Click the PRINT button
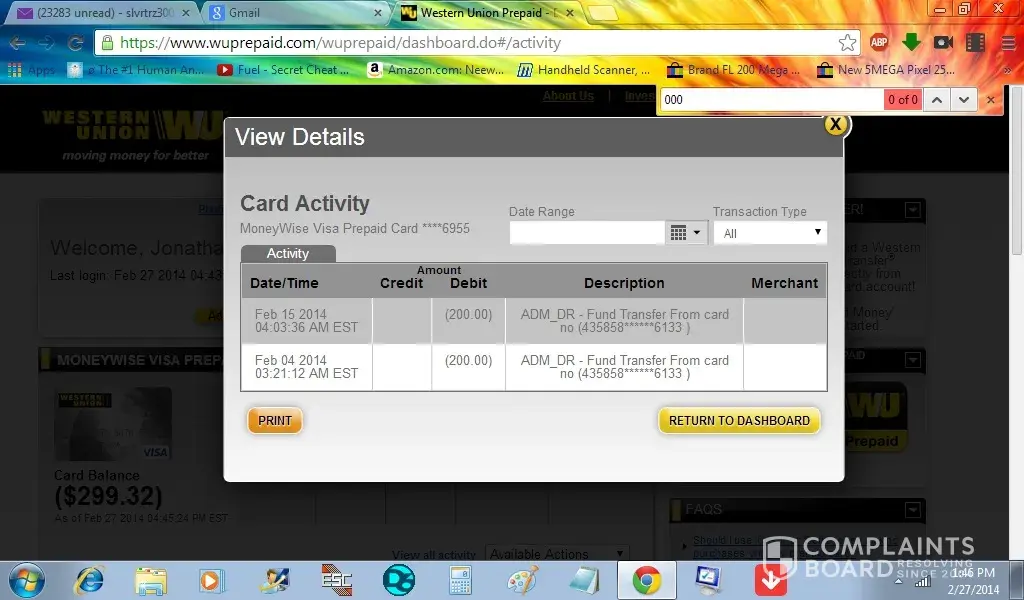 pyautogui.click(x=275, y=420)
